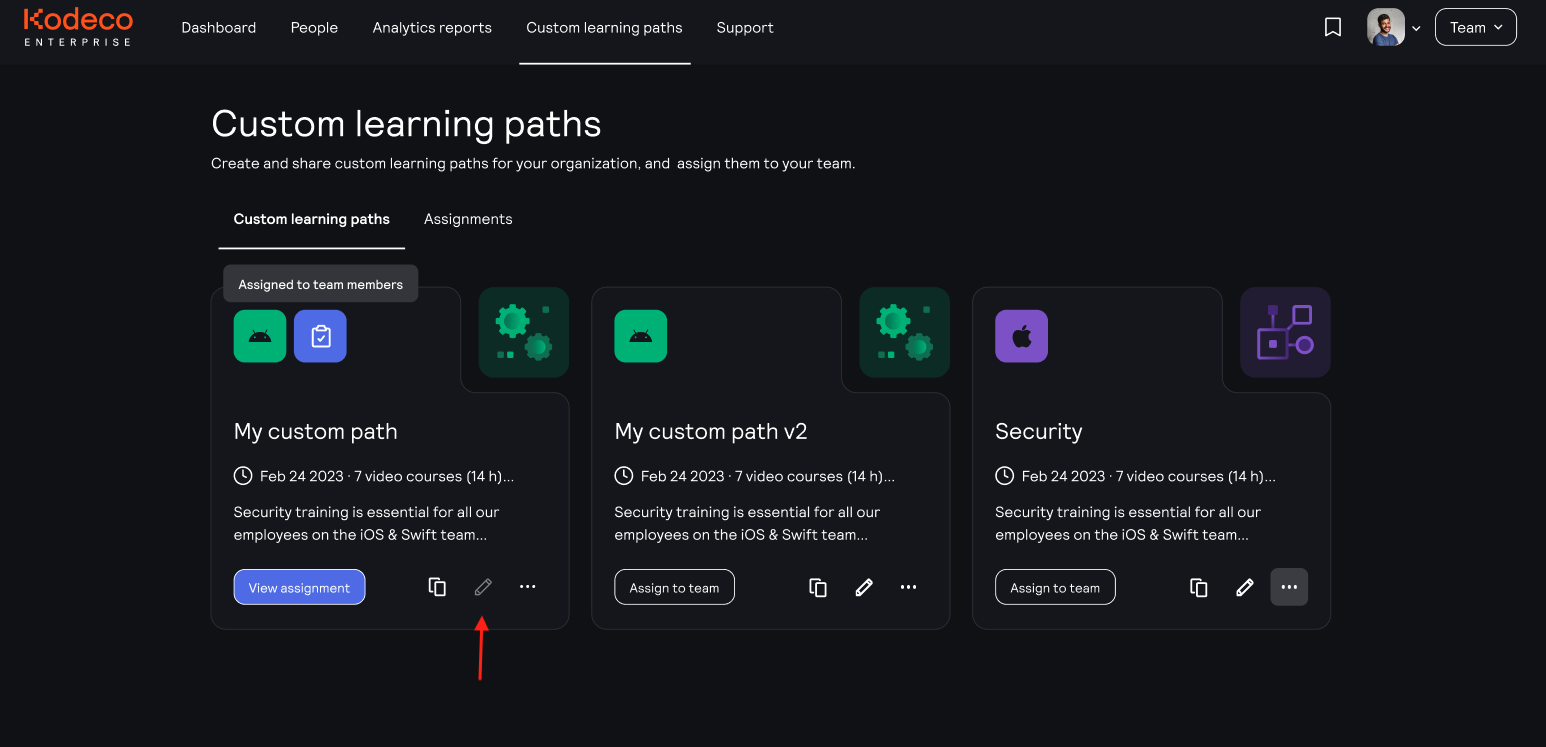Click the gear thumbnail beside My custom path v2
The width and height of the screenshot is (1546, 747).
(904, 332)
